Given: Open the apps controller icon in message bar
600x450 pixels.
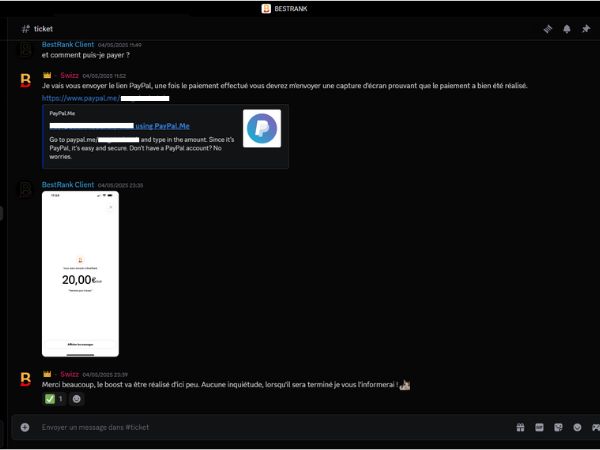Looking at the screenshot, I should point(595,427).
